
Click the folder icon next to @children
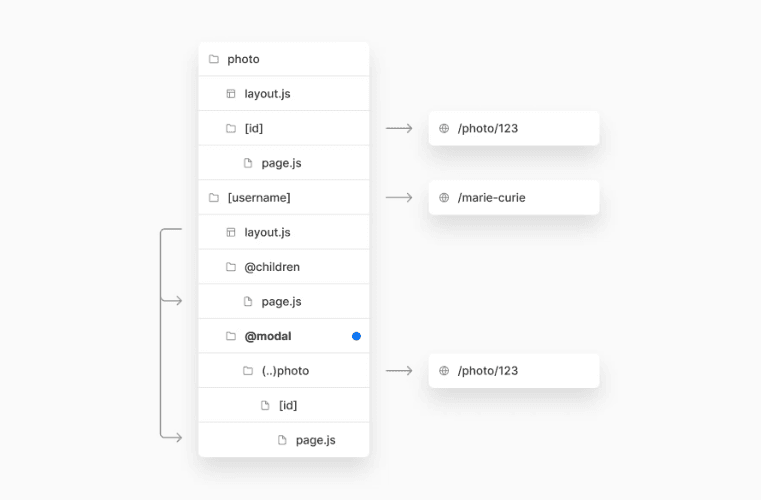231,267
